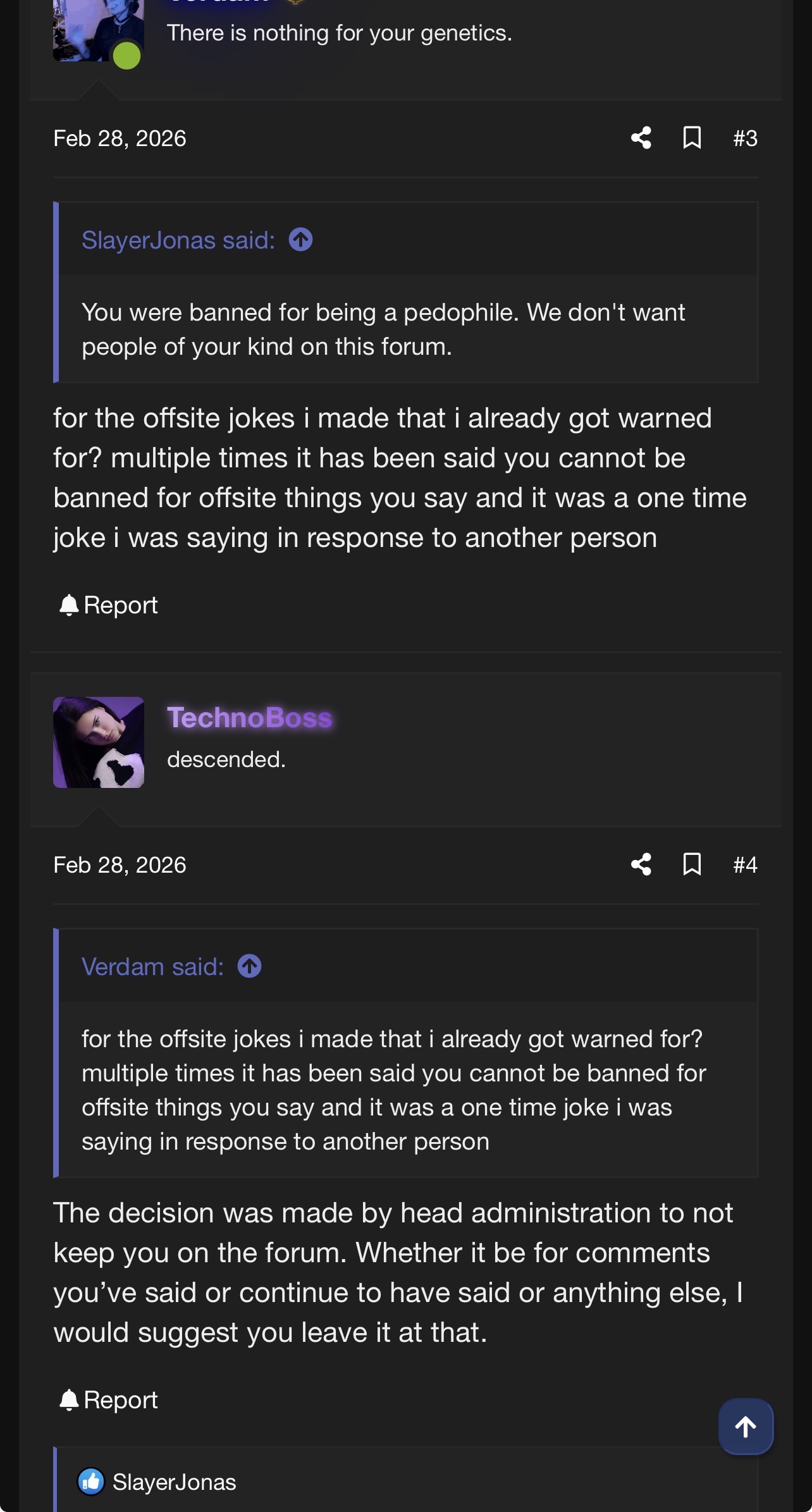Share post #3 via share icon
Screen dimensions: 812x1512
click(x=641, y=138)
